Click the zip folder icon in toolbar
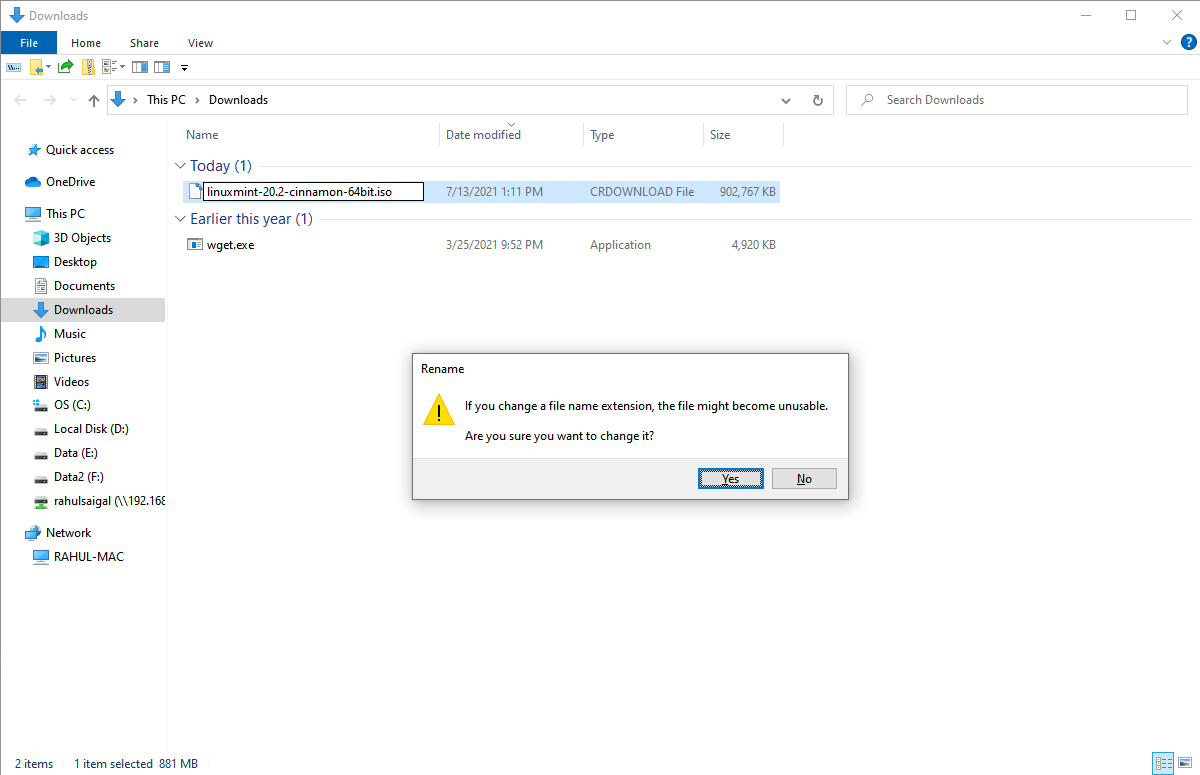Image resolution: width=1200 pixels, height=775 pixels. tap(88, 67)
